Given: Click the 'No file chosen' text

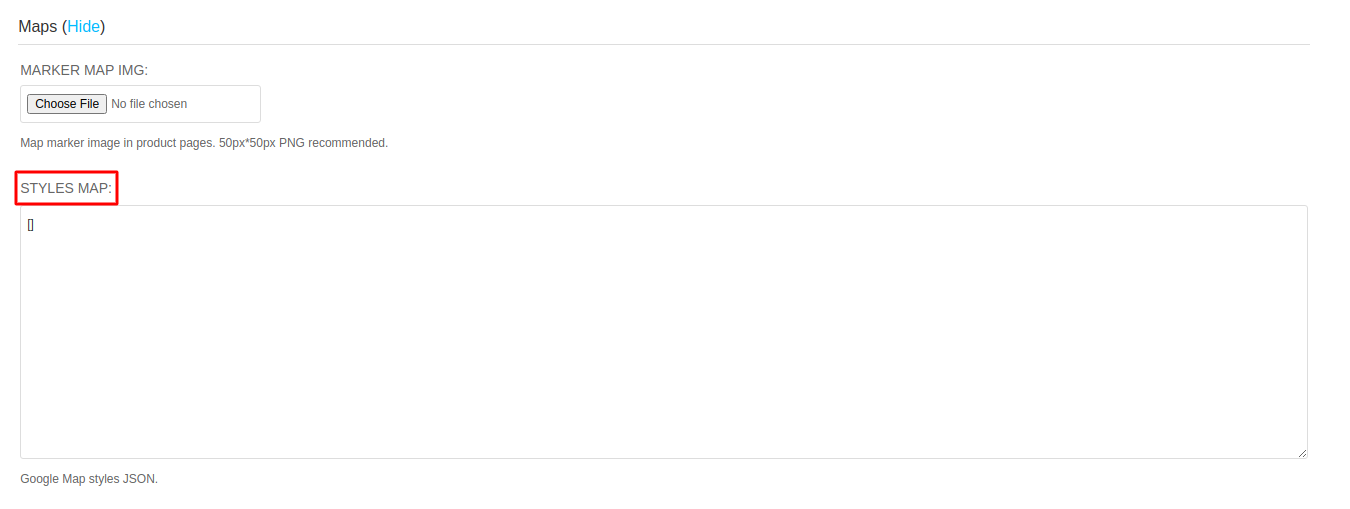Looking at the screenshot, I should click(149, 104).
